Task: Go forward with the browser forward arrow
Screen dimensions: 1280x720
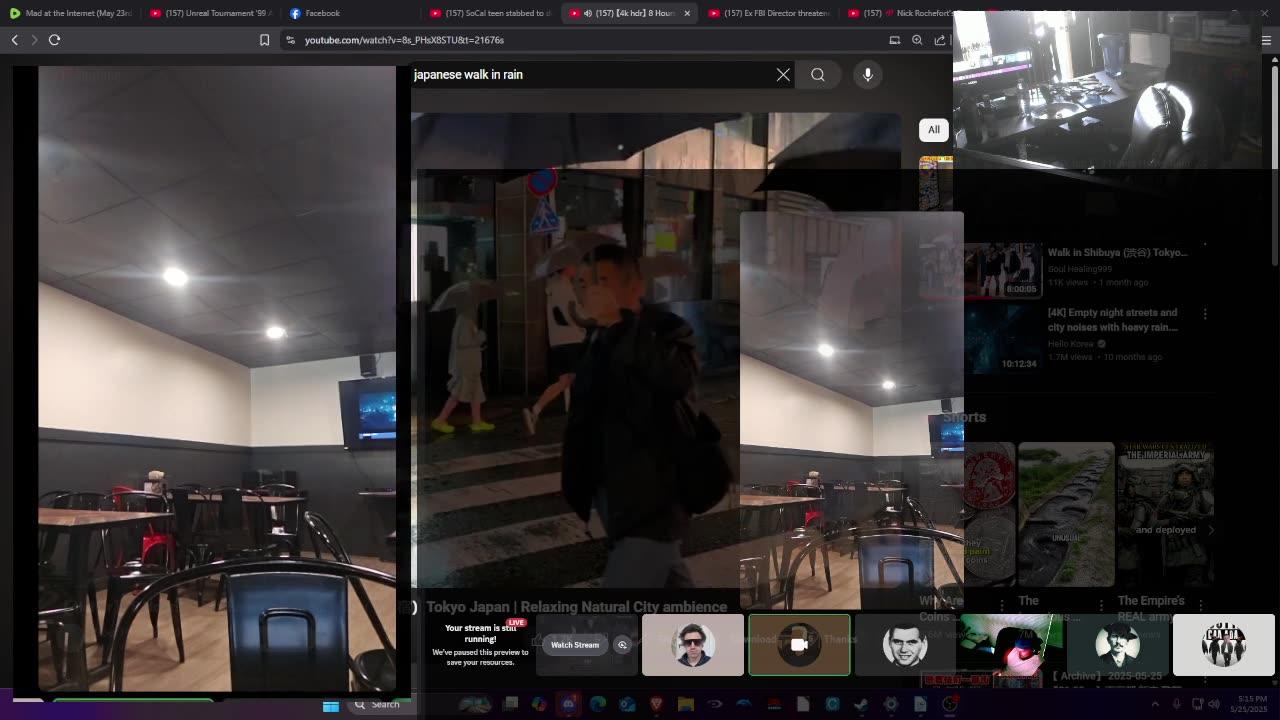Action: pyautogui.click(x=34, y=40)
